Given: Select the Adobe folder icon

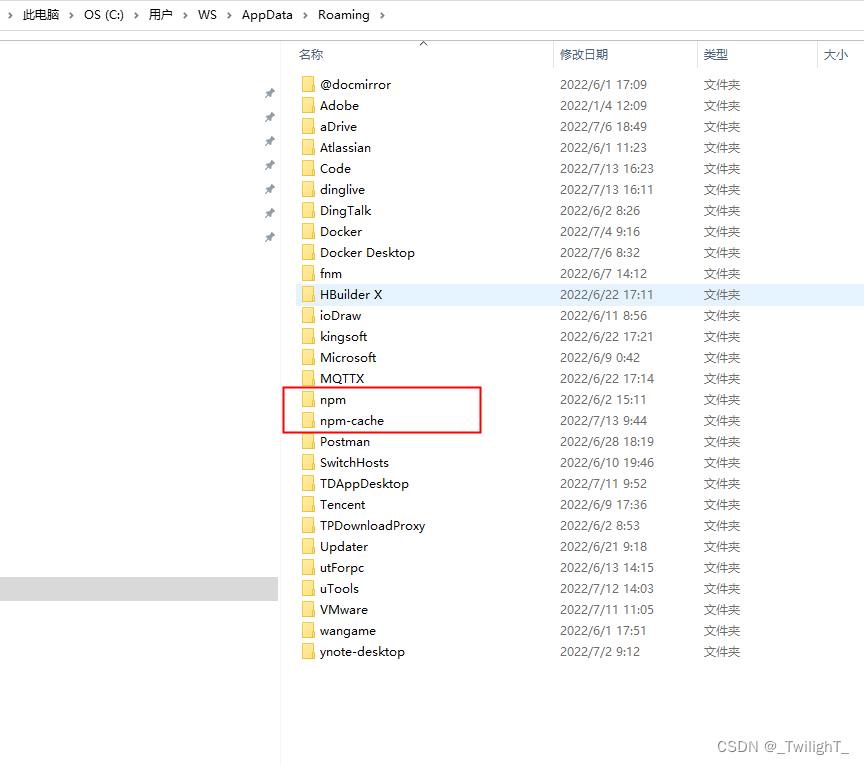Looking at the screenshot, I should click(308, 105).
